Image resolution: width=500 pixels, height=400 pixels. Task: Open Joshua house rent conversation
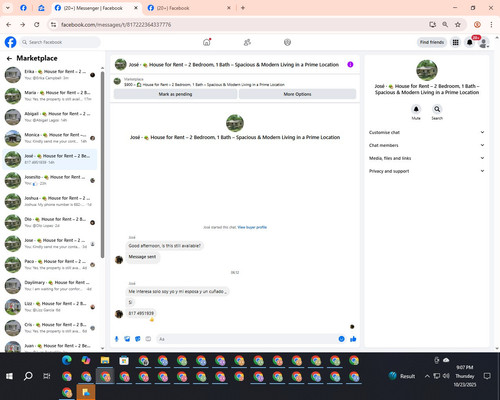[x=50, y=201]
